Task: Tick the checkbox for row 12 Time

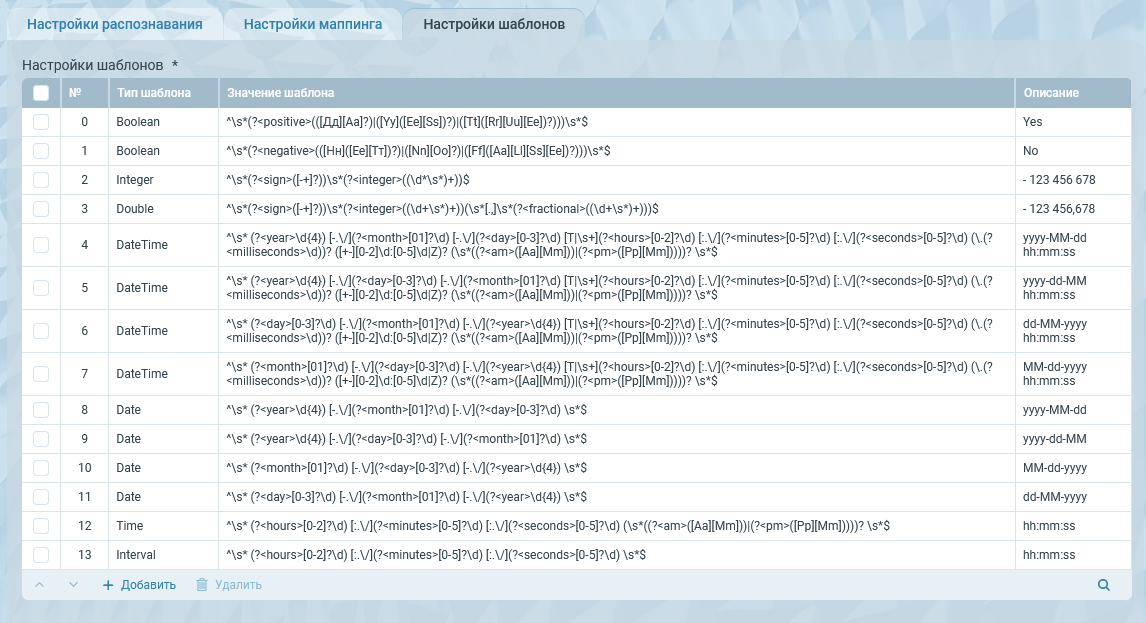Action: (x=41, y=526)
